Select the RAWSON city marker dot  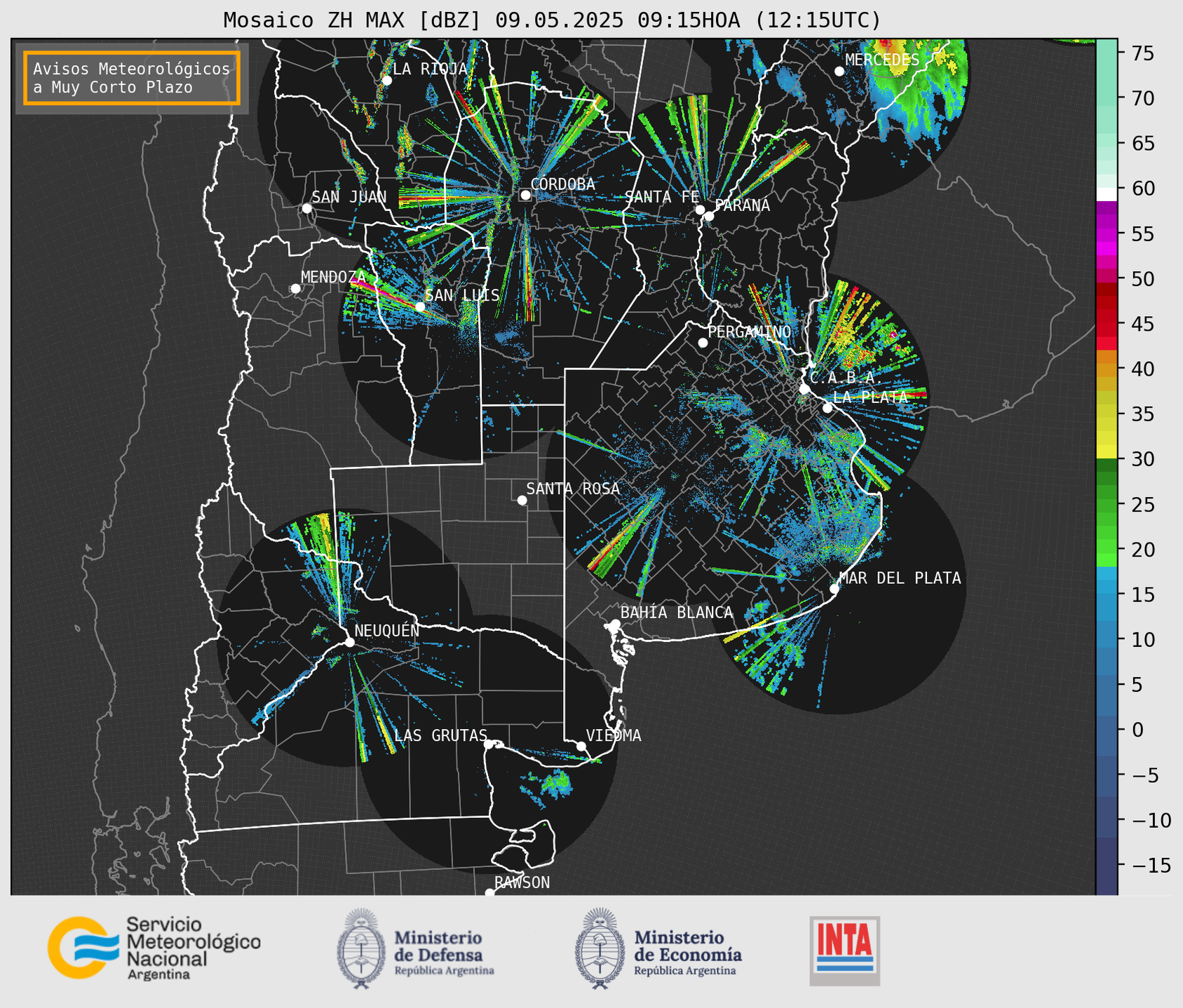coord(489,892)
